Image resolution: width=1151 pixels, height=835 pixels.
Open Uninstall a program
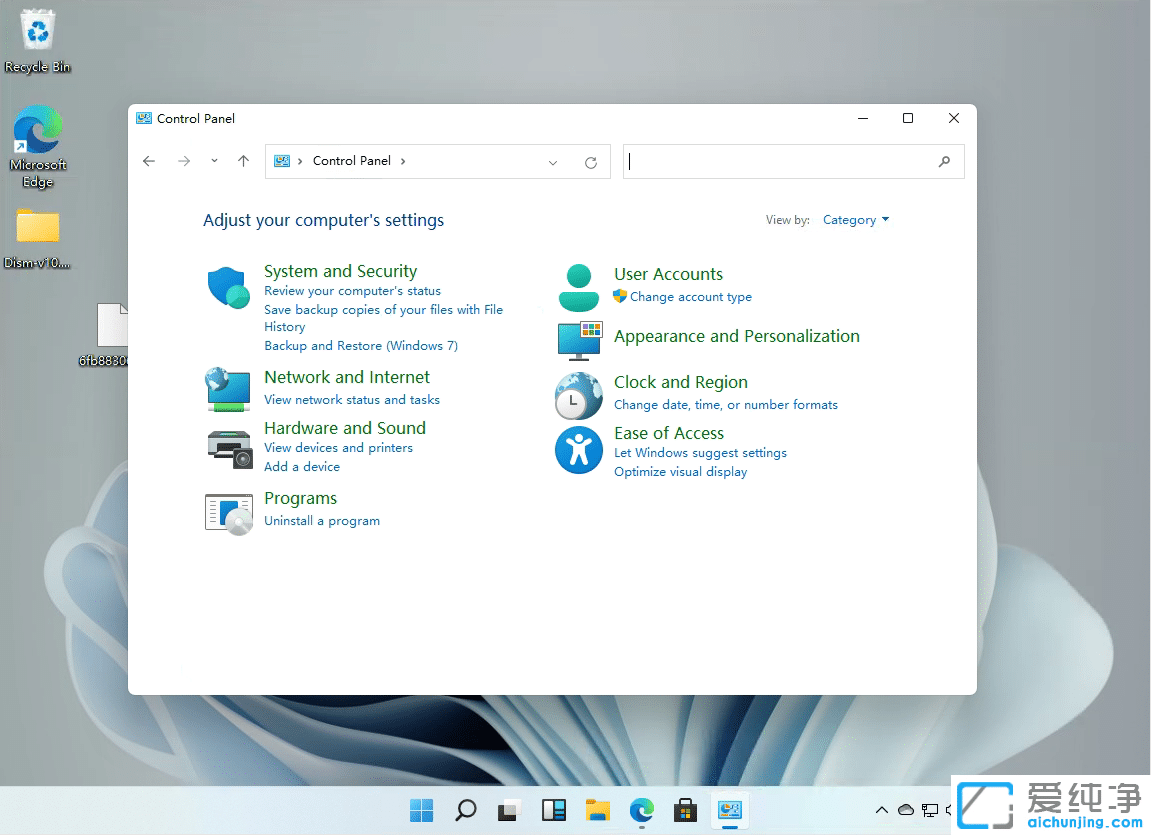[x=322, y=520]
